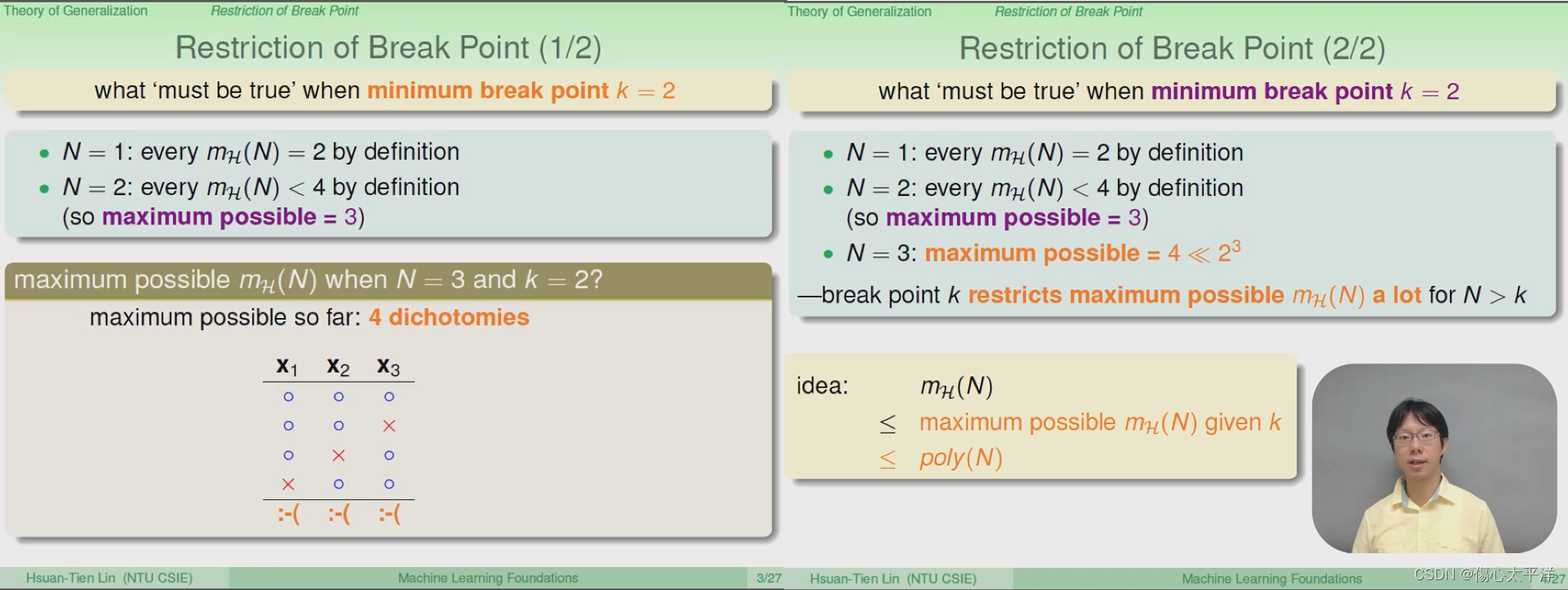
Task: Click the 'N = 2' bullet on left slide
Action: pos(261,188)
